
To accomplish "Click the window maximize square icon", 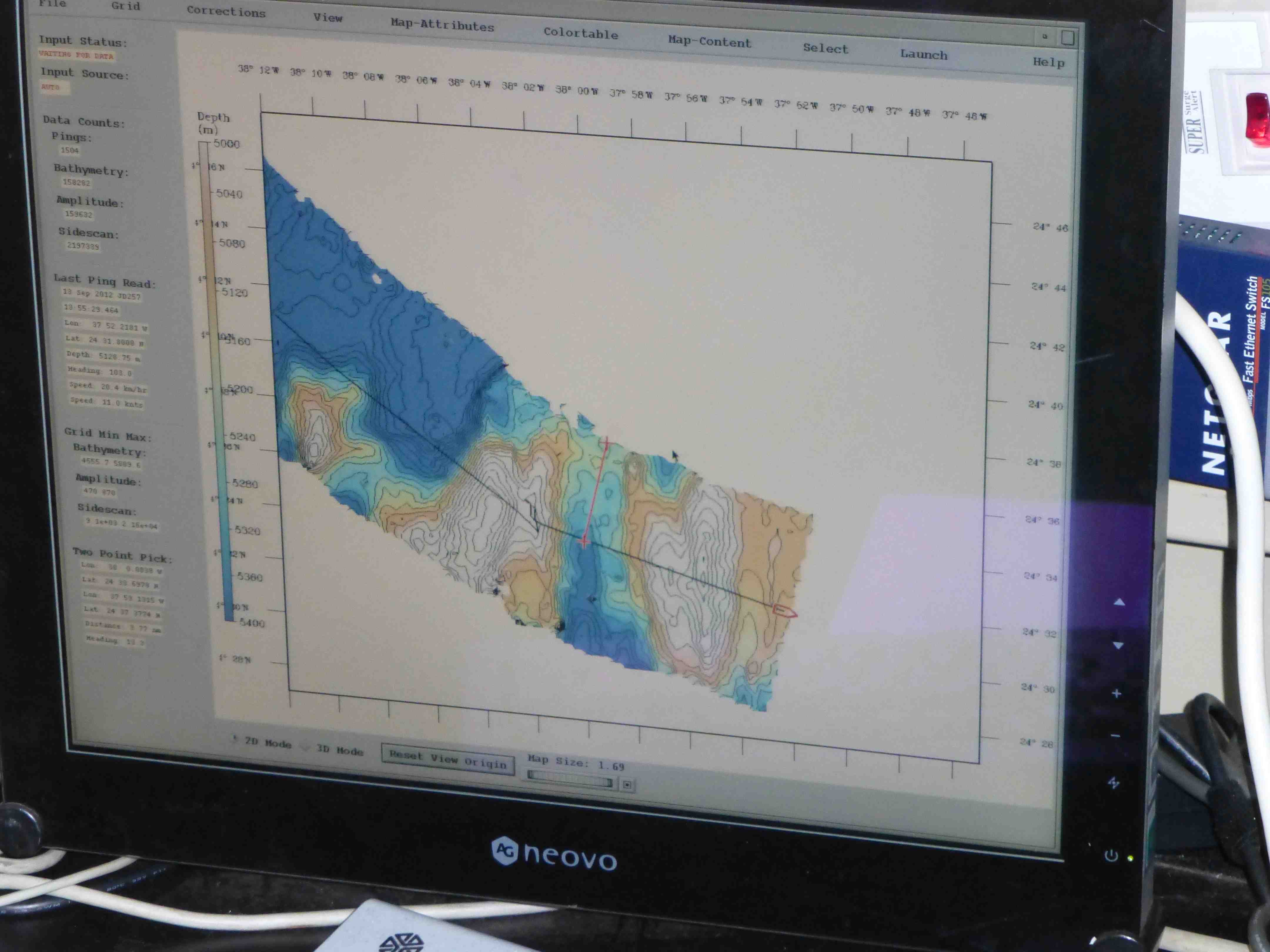I will pos(1067,38).
